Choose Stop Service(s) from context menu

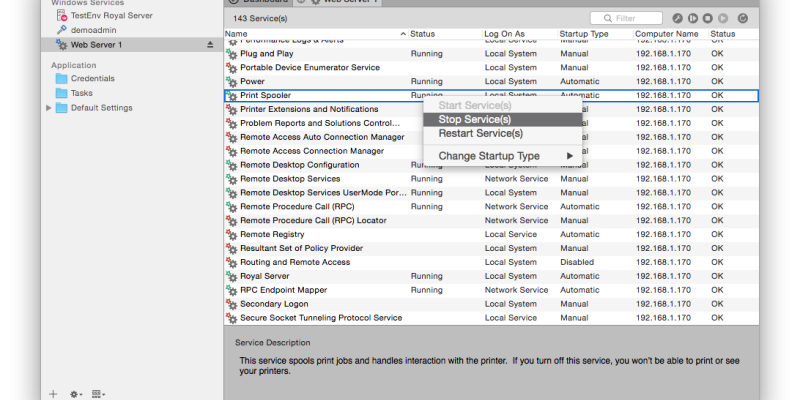click(x=475, y=119)
